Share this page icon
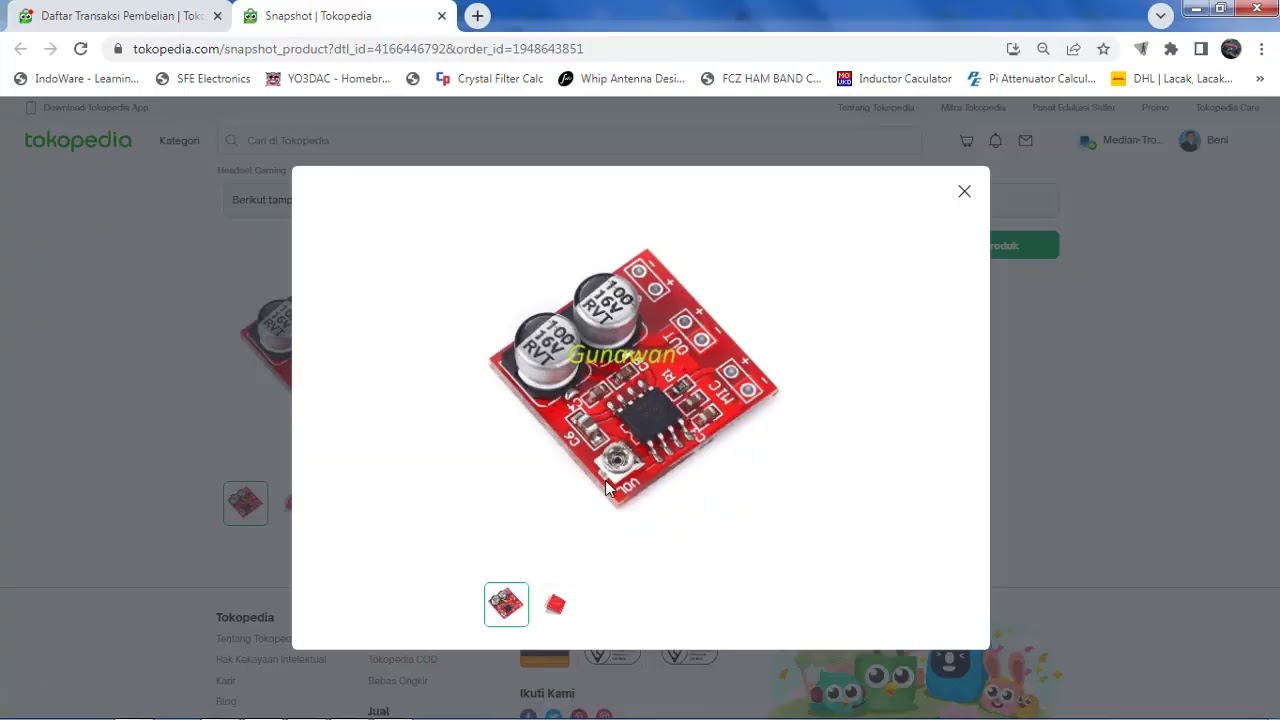Viewport: 1280px width, 720px height. [x=1073, y=49]
